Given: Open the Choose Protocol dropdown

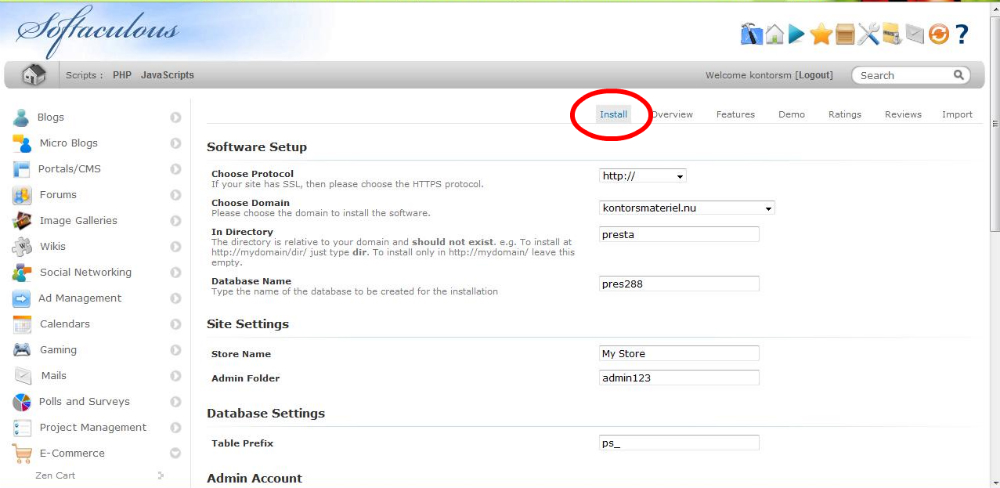Looking at the screenshot, I should (x=643, y=175).
